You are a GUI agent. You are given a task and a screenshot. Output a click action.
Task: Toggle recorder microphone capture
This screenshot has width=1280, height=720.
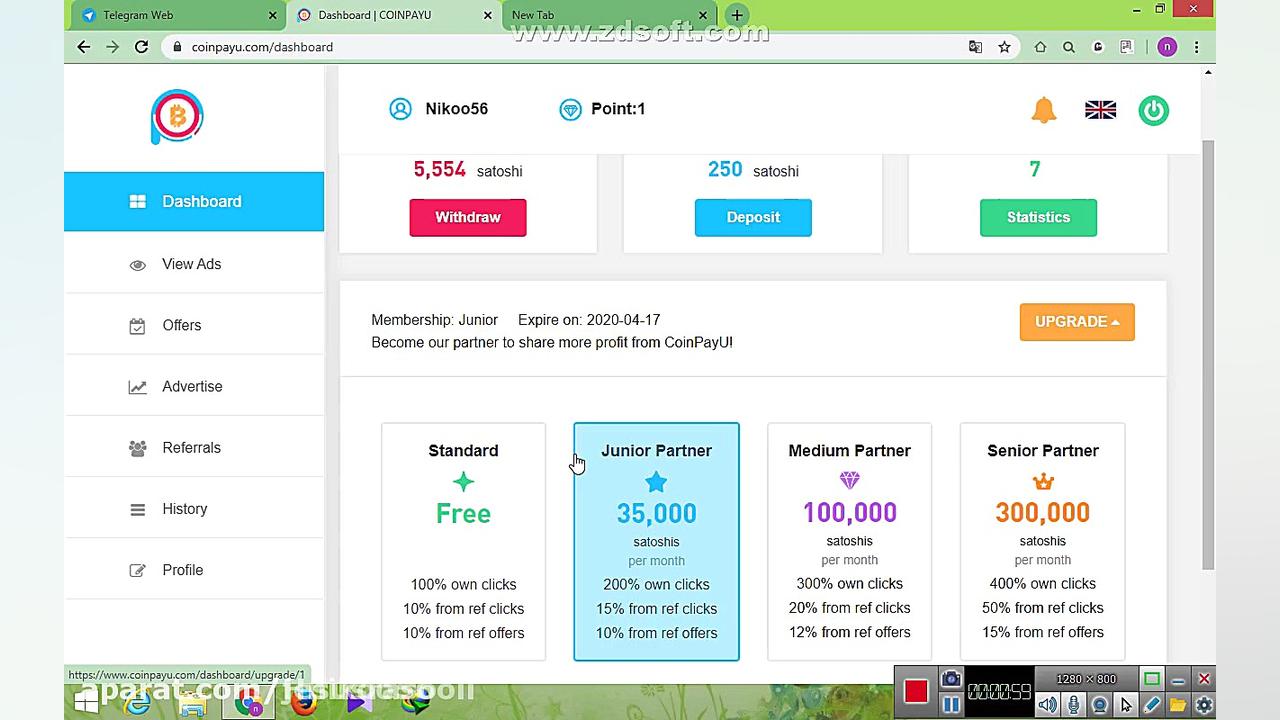(1074, 705)
